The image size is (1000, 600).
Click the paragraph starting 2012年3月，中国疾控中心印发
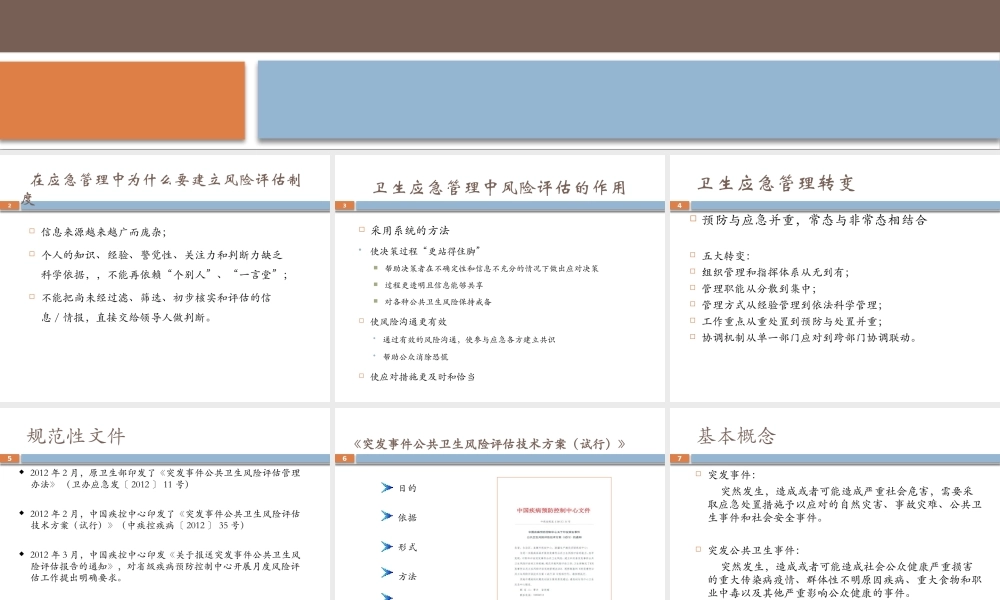(165, 566)
